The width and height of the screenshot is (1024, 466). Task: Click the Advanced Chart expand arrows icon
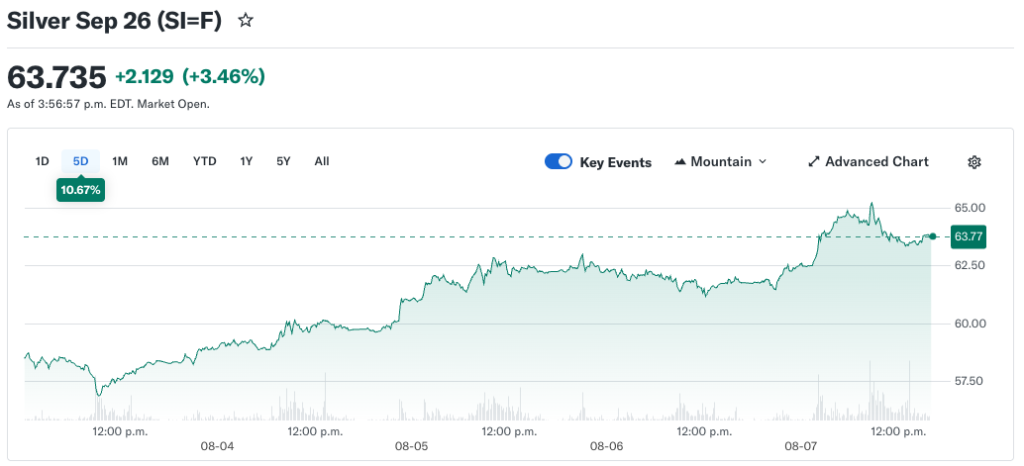(813, 162)
